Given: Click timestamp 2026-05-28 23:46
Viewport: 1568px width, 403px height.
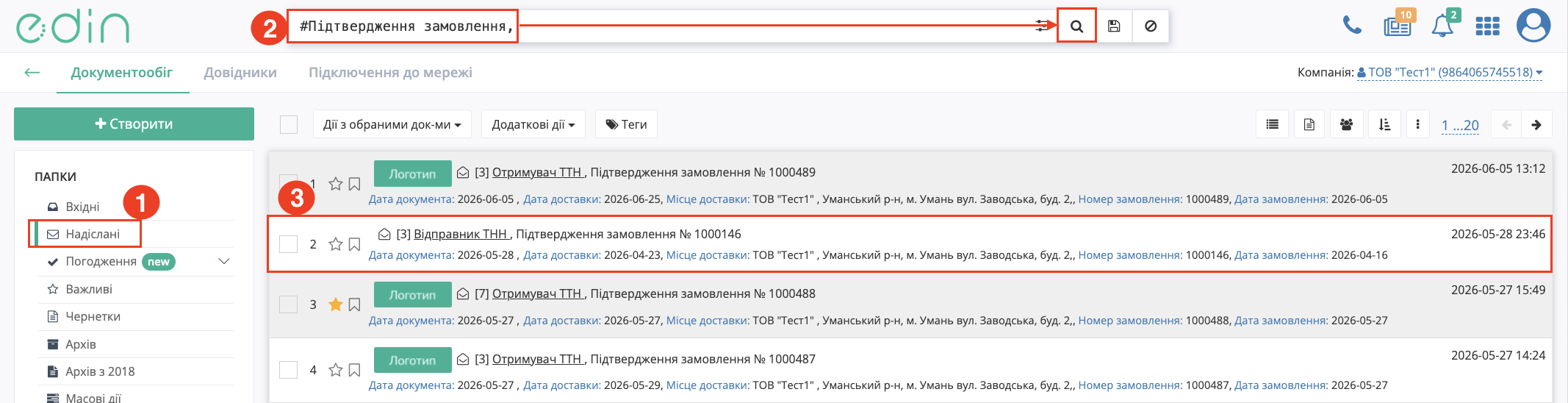Looking at the screenshot, I should (1498, 234).
